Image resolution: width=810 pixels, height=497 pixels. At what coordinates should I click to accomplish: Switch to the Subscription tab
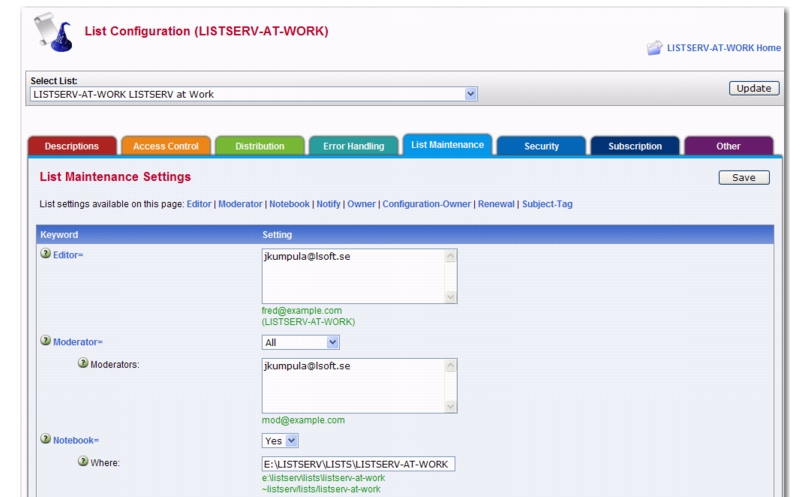635,146
